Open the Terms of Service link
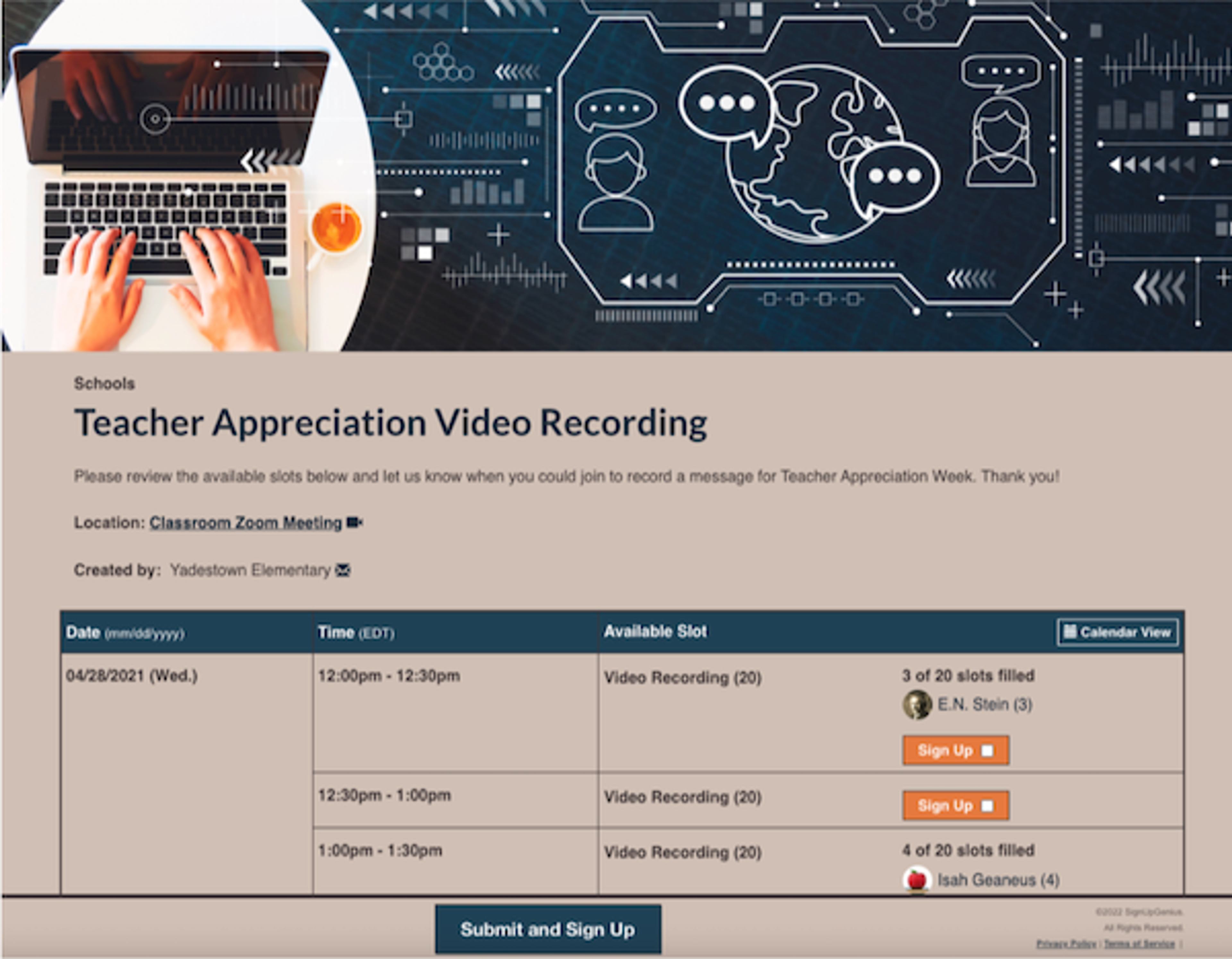This screenshot has width=1232, height=959. [1139, 944]
